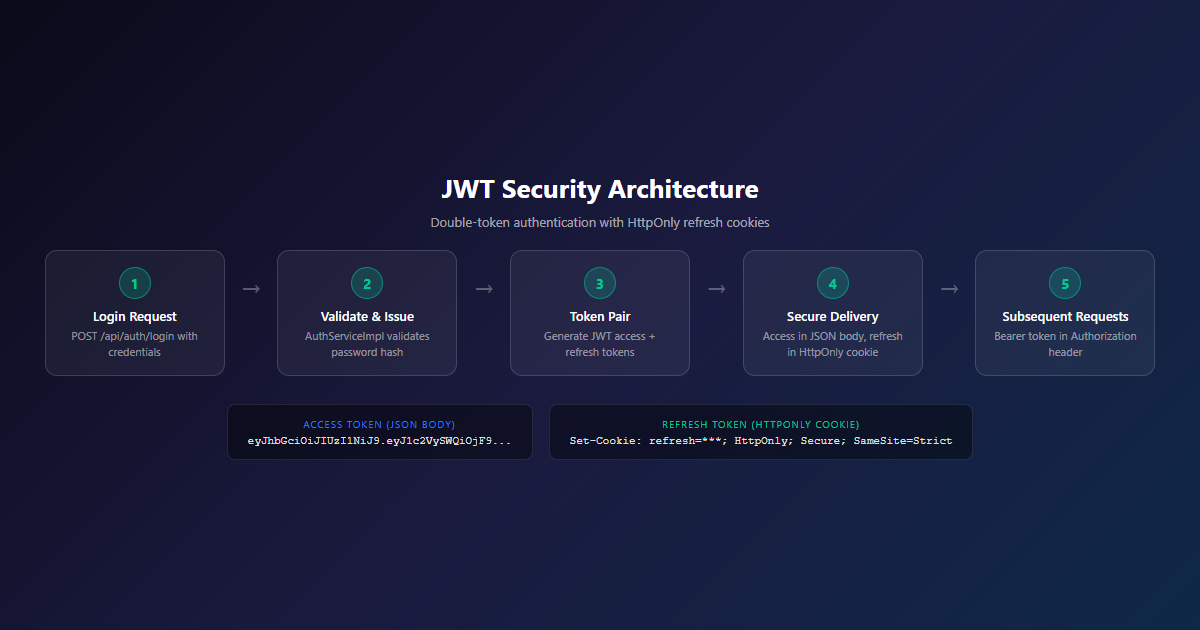The image size is (1200, 630).
Task: Click the "Generate JWT access + refresh tokens" description
Action: pos(600,344)
